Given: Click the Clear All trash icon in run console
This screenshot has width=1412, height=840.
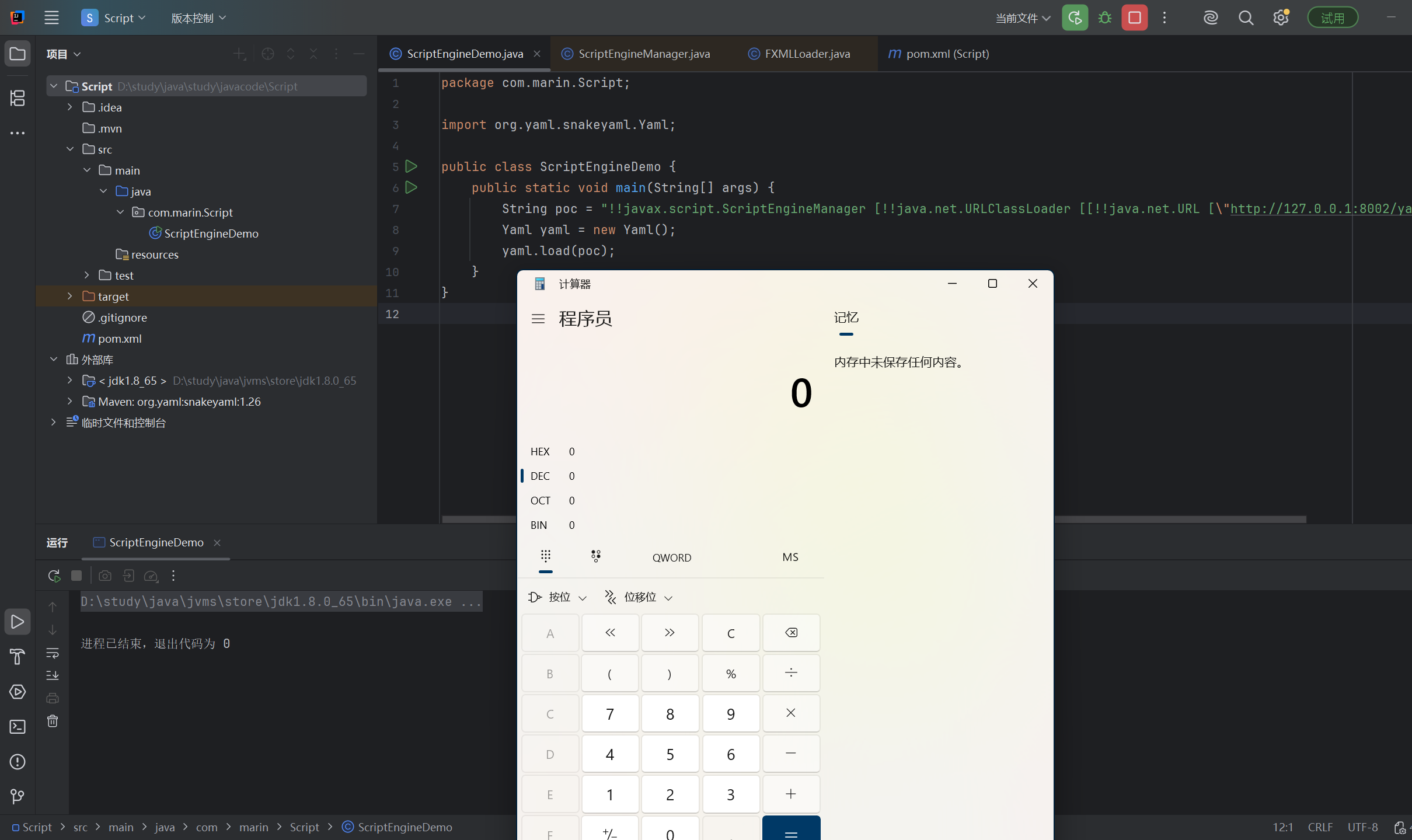Looking at the screenshot, I should 53,722.
